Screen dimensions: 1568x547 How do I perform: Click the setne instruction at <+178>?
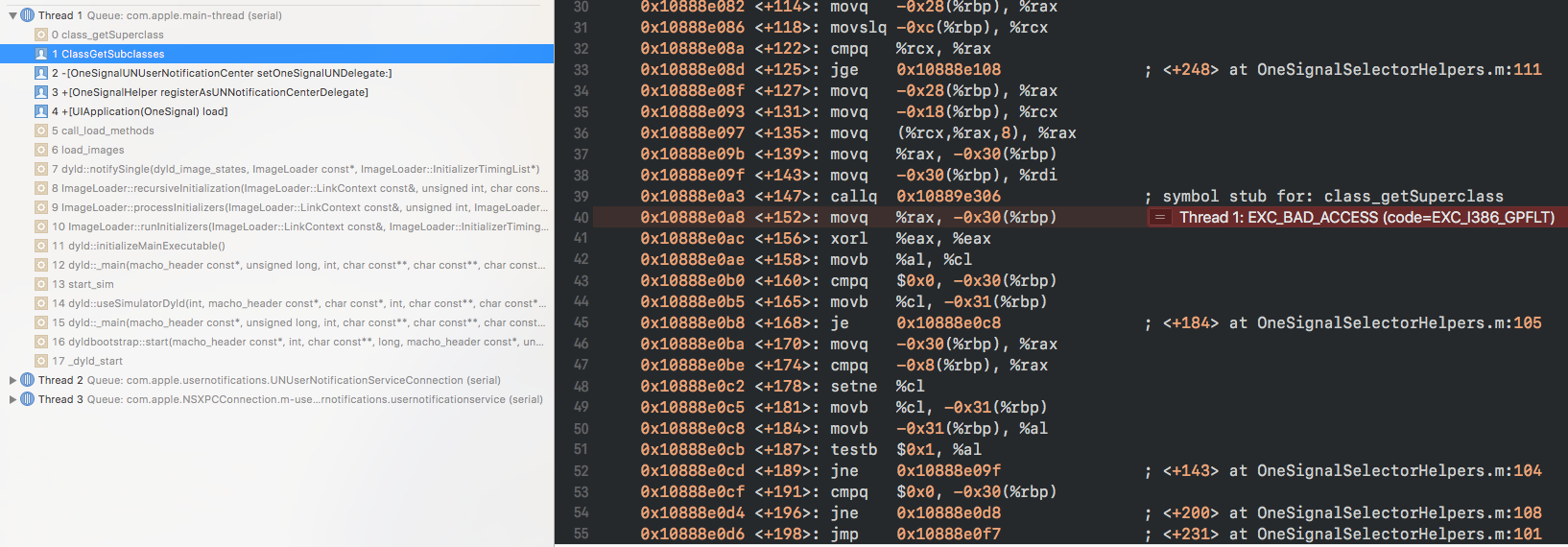click(x=853, y=387)
